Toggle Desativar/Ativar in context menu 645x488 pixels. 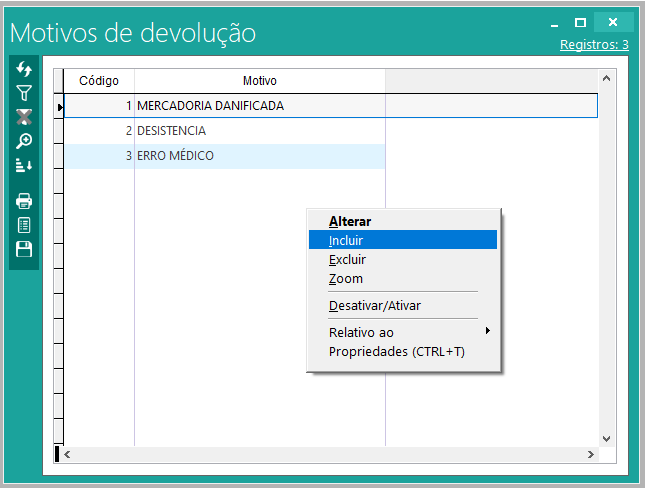375,305
